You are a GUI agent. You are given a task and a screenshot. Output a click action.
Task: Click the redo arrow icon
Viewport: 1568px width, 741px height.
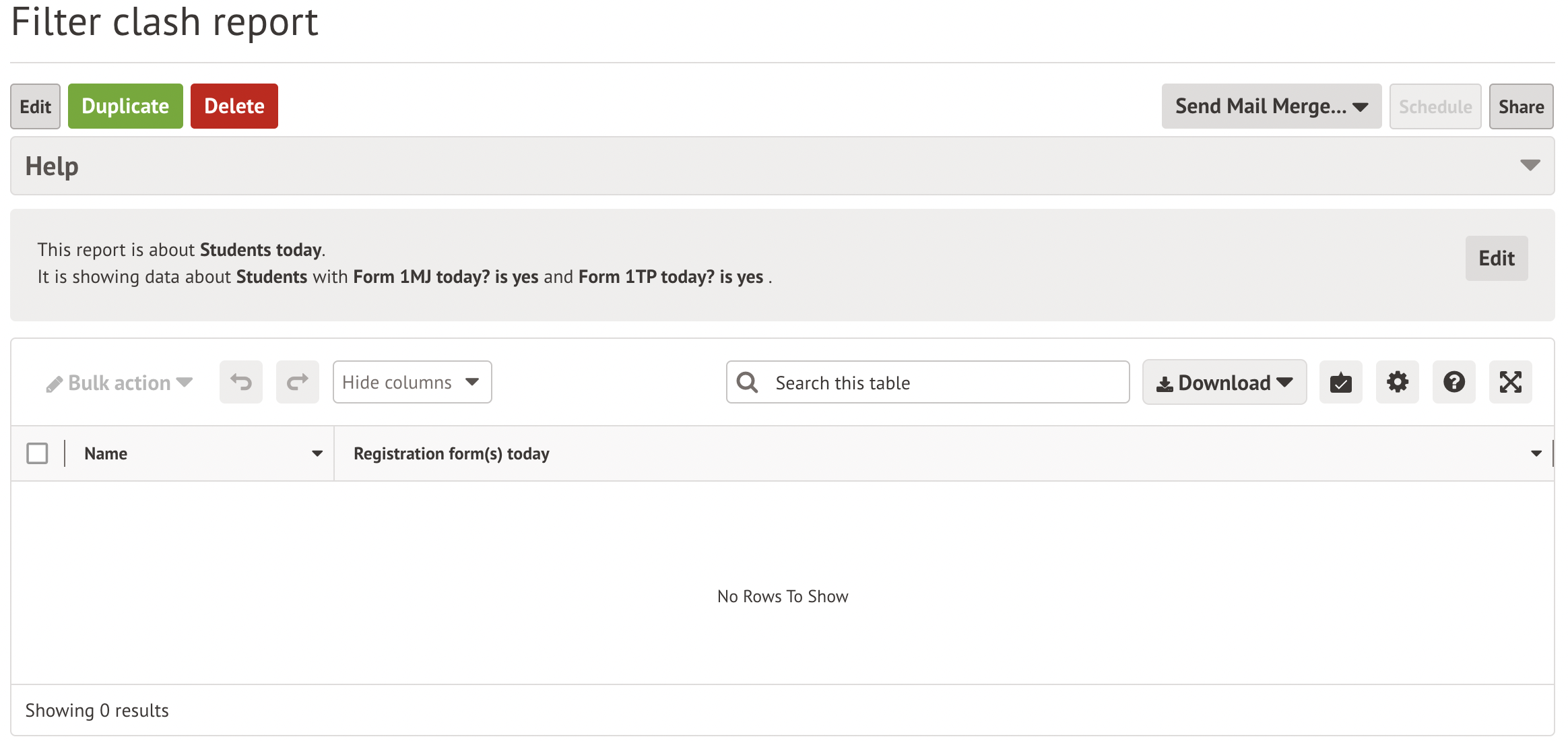(x=297, y=382)
